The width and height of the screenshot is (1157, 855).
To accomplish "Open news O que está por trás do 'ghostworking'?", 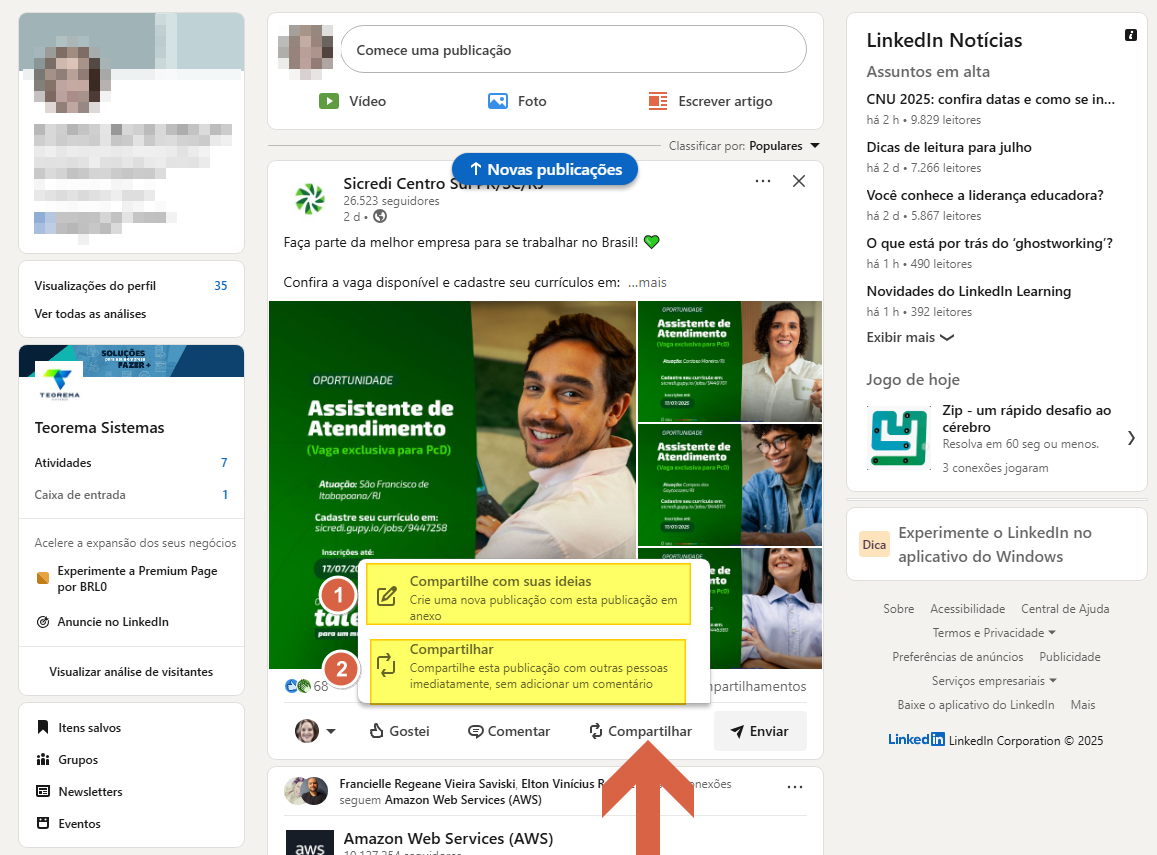I will point(990,243).
